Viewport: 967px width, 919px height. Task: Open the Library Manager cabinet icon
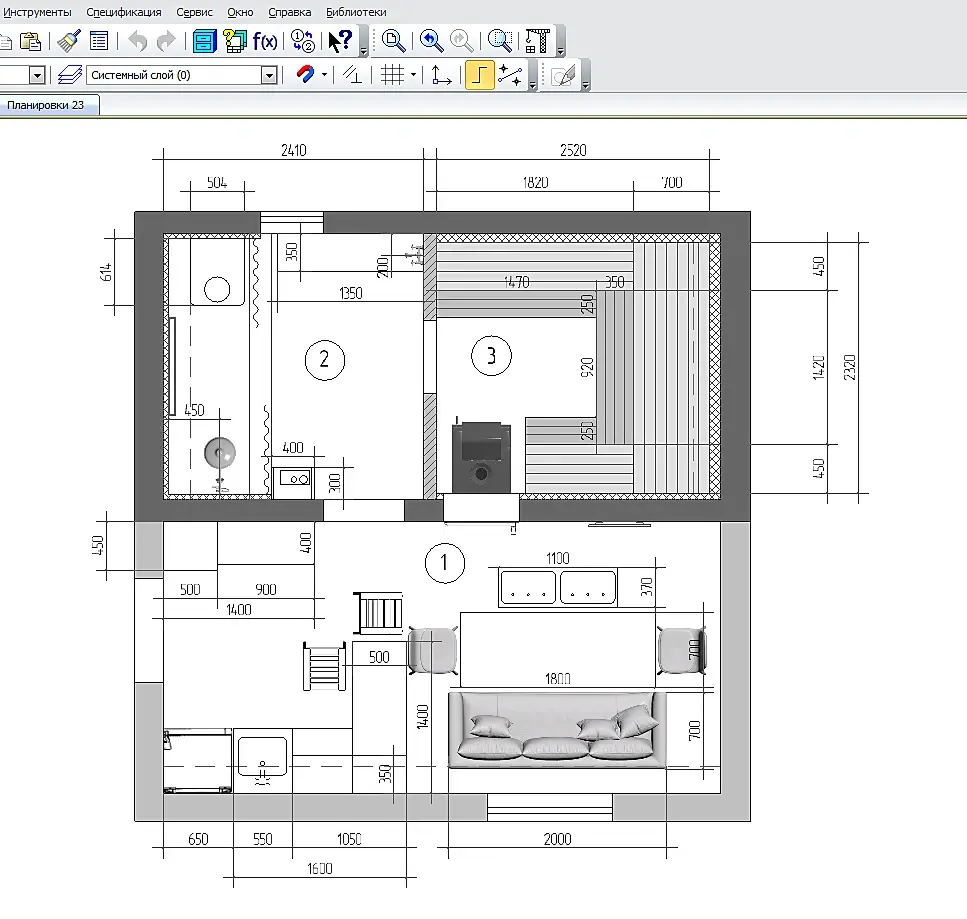tap(204, 41)
